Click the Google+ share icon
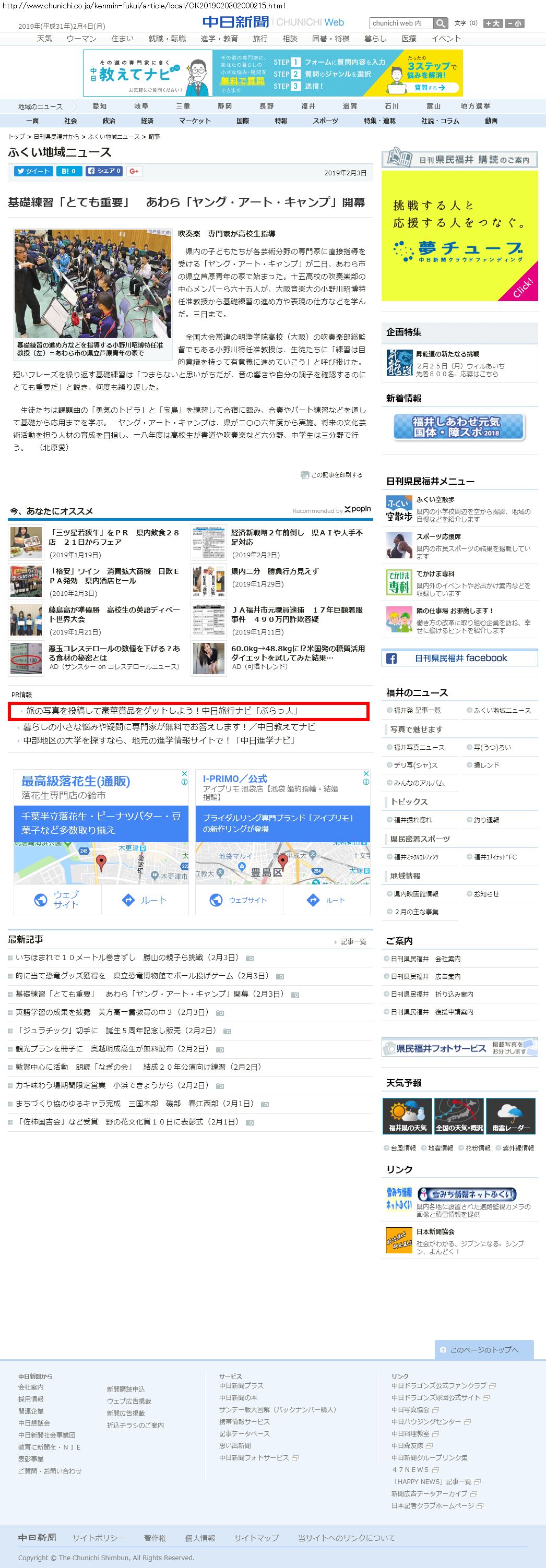The image size is (546, 1568). [135, 171]
